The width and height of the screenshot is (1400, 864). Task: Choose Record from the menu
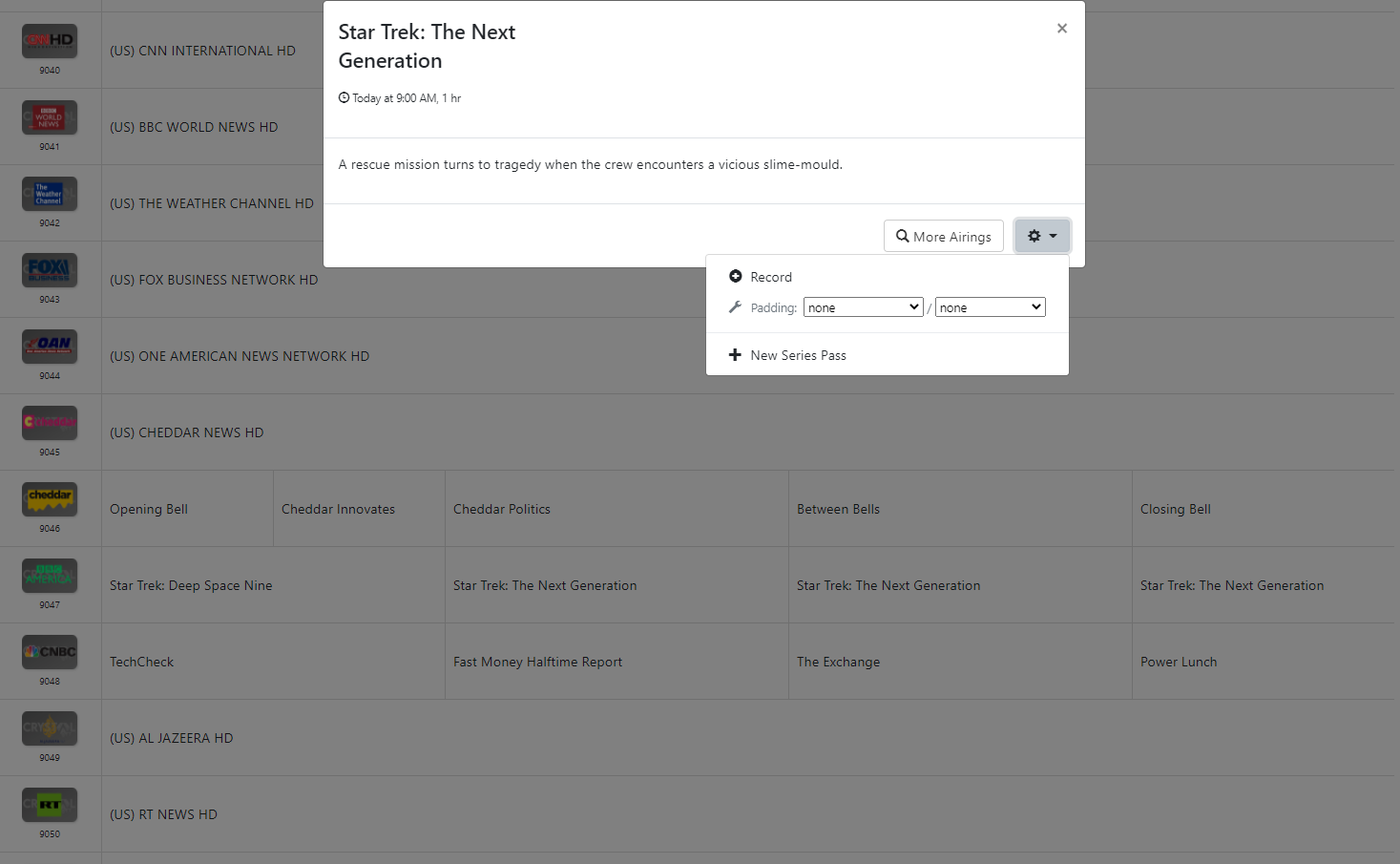tap(770, 277)
